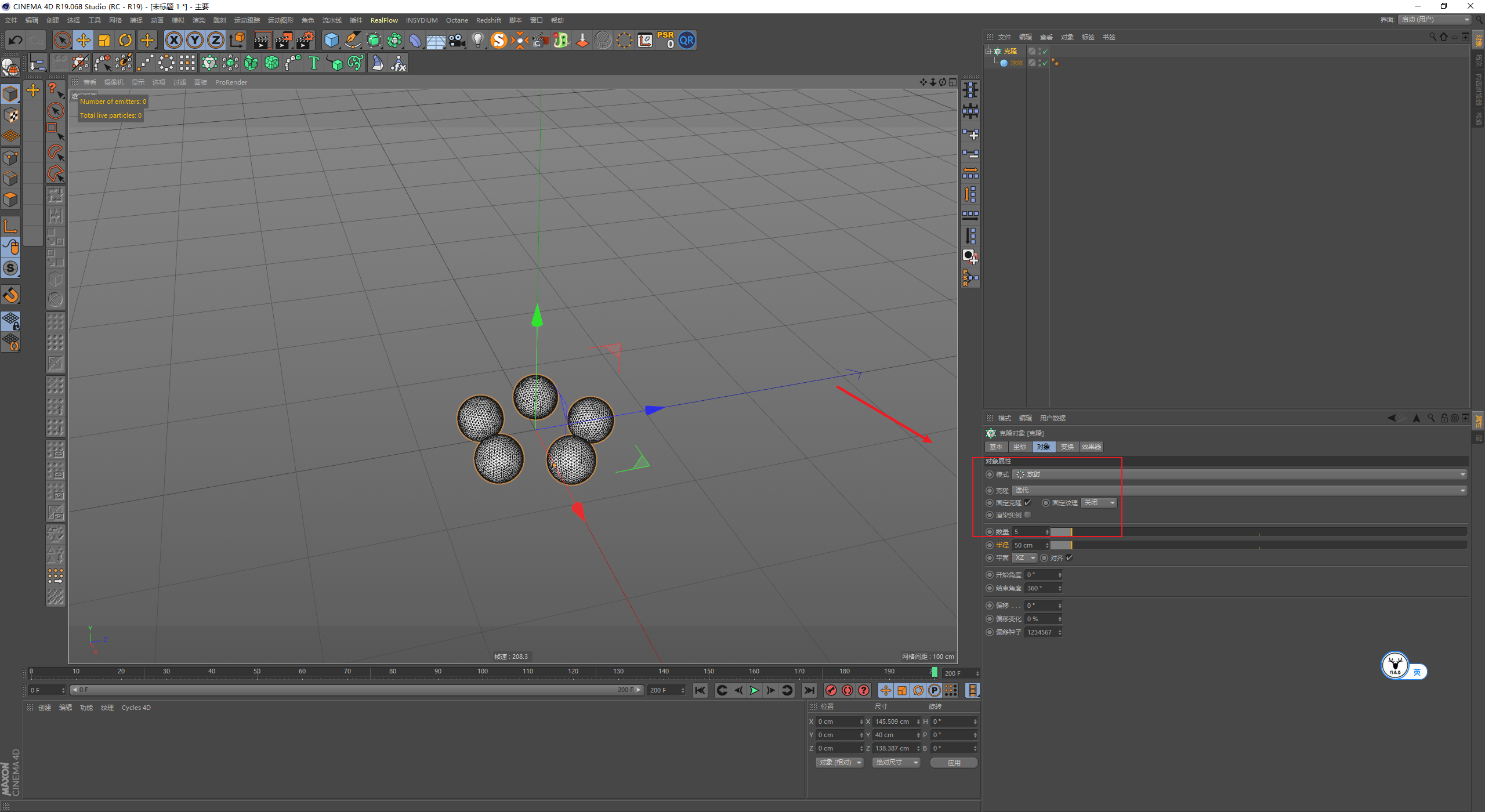Open the 固定纹理 dropdown showing 关闭
The height and width of the screenshot is (812, 1485).
pos(1099,503)
